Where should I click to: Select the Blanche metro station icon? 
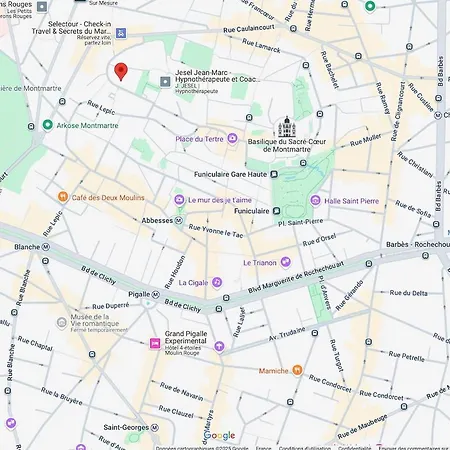click(46, 247)
